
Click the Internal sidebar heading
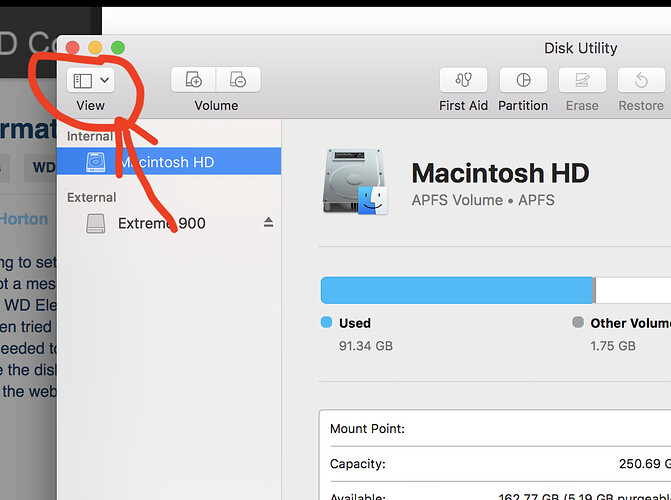90,136
